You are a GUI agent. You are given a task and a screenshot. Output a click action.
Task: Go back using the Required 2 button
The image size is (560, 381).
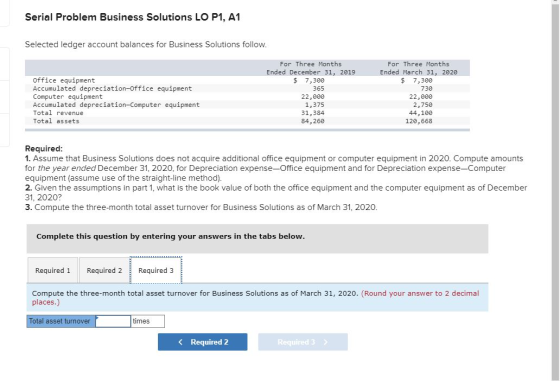(202, 342)
